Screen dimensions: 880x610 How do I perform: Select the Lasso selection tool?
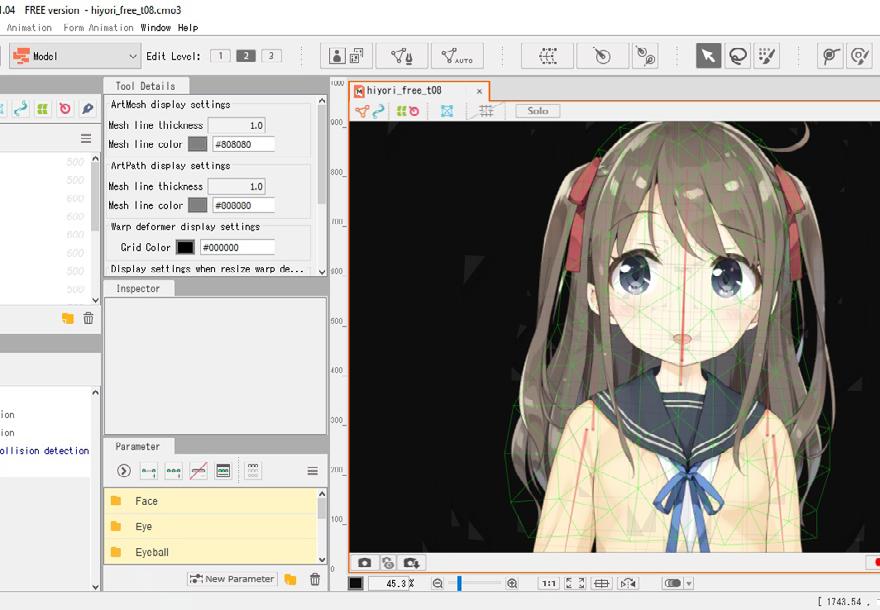tap(737, 56)
